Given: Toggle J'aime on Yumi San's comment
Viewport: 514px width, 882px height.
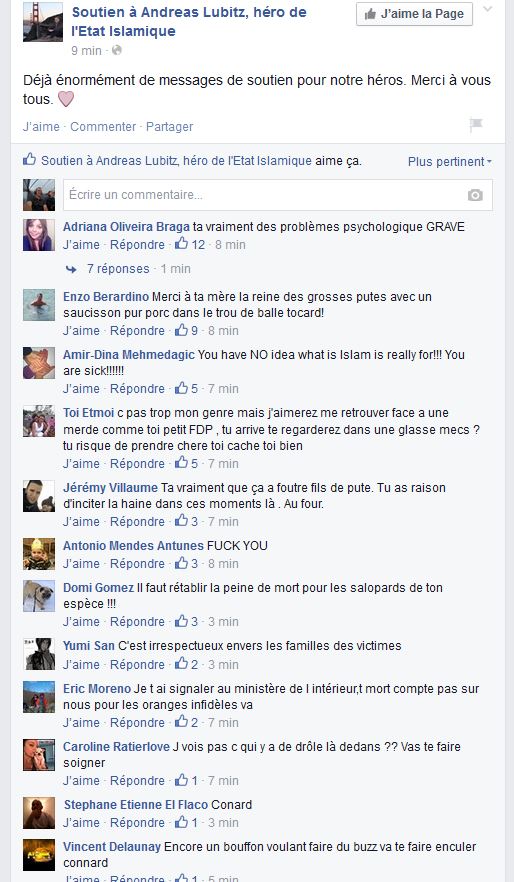Looking at the screenshot, I should pyautogui.click(x=81, y=664).
